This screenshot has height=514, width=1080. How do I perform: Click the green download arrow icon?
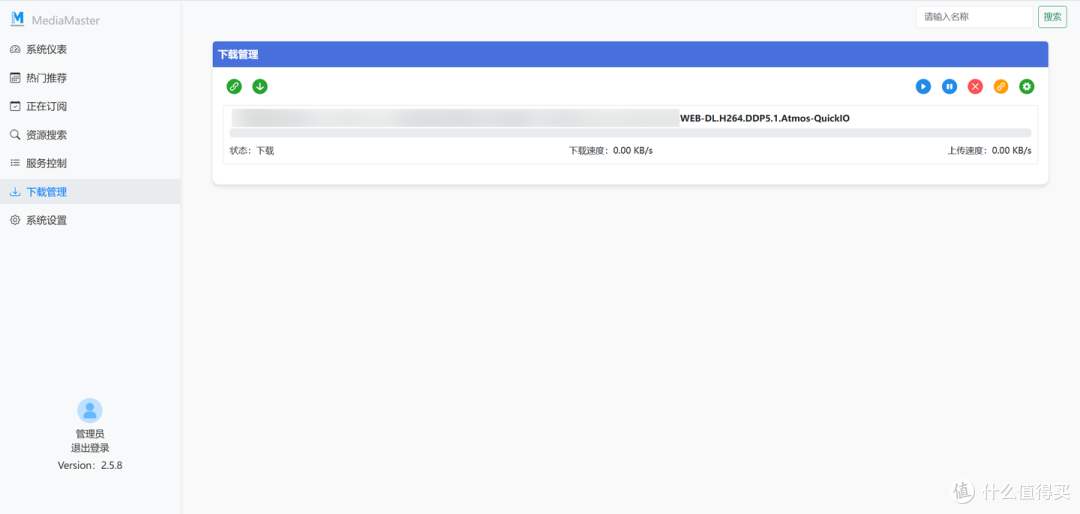[x=260, y=86]
